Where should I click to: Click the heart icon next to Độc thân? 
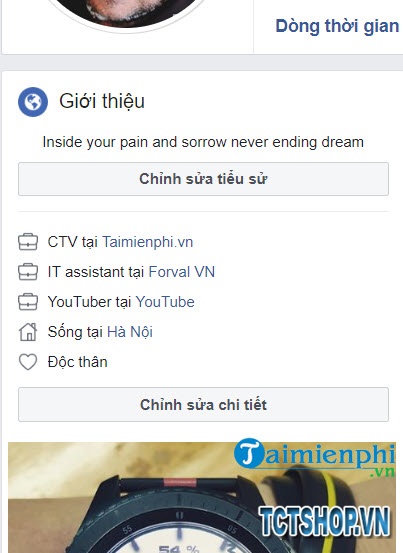28,362
